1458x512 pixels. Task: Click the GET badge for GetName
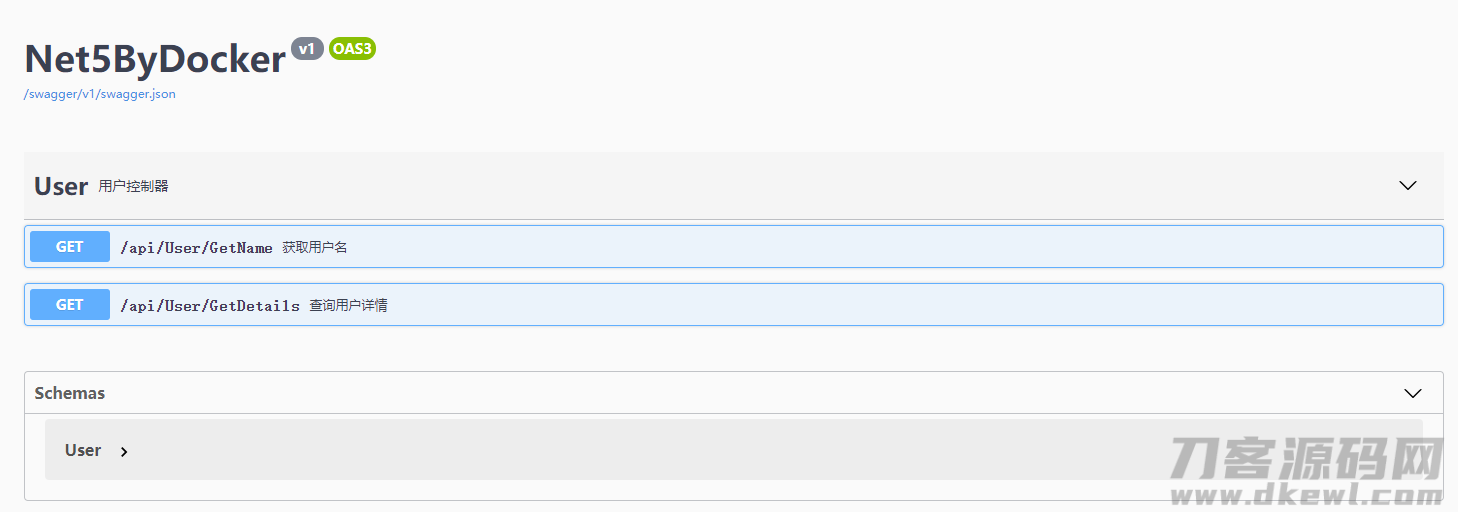point(70,246)
